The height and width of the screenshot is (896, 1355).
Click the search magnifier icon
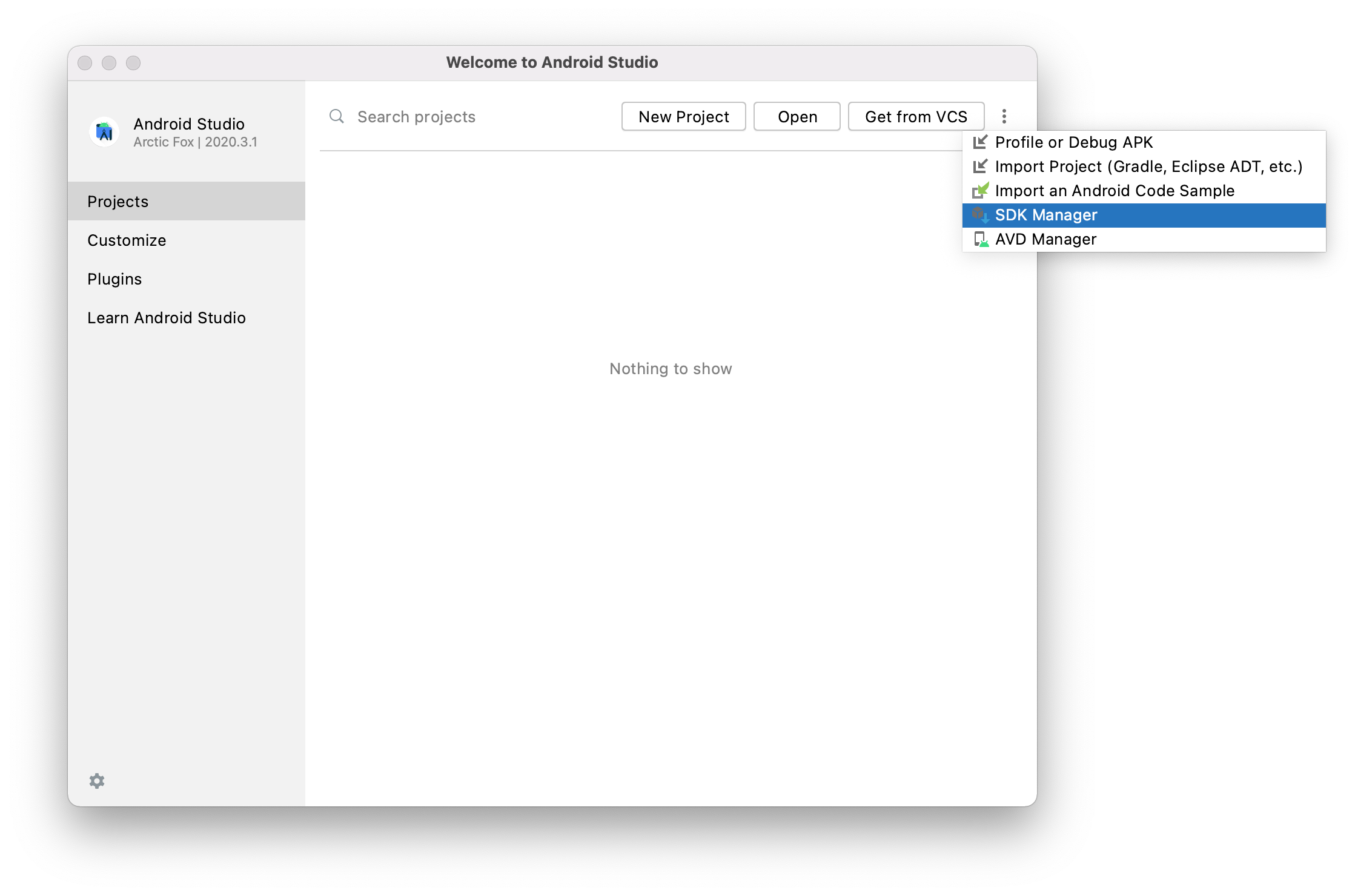pos(337,116)
